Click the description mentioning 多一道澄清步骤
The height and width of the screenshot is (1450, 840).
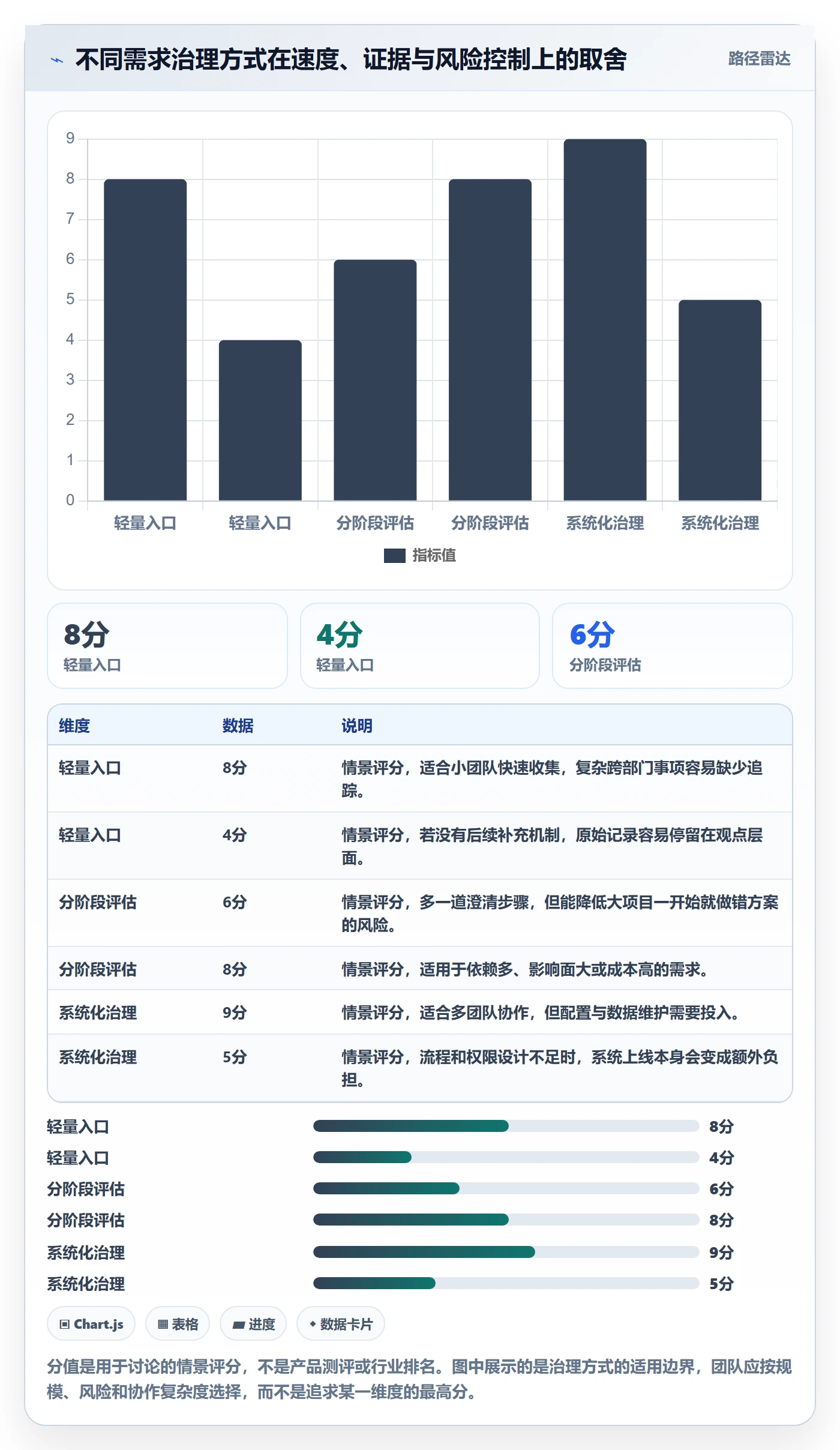coord(560,913)
